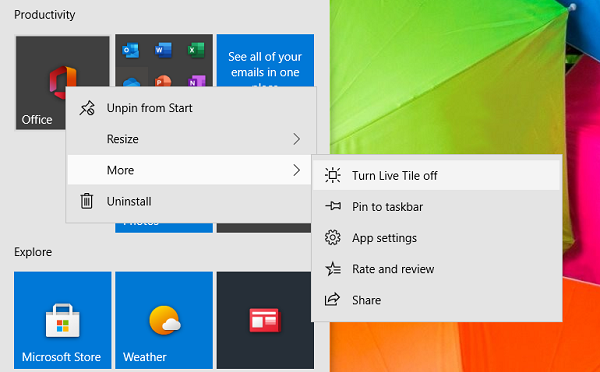The height and width of the screenshot is (372, 600).
Task: Open the Excel icon in Office folder tile
Action: click(x=196, y=50)
